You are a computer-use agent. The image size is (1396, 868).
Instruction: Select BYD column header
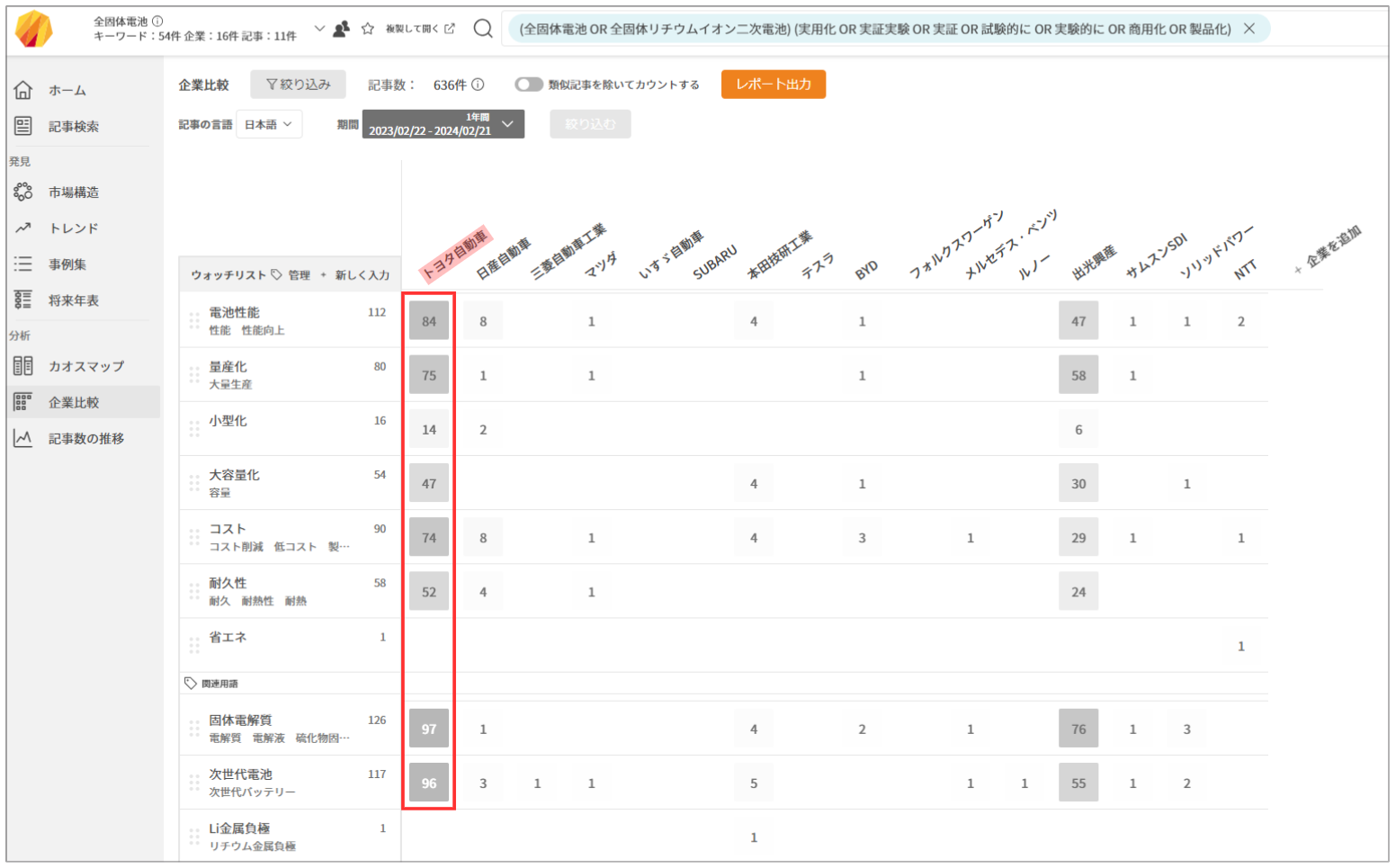[866, 270]
